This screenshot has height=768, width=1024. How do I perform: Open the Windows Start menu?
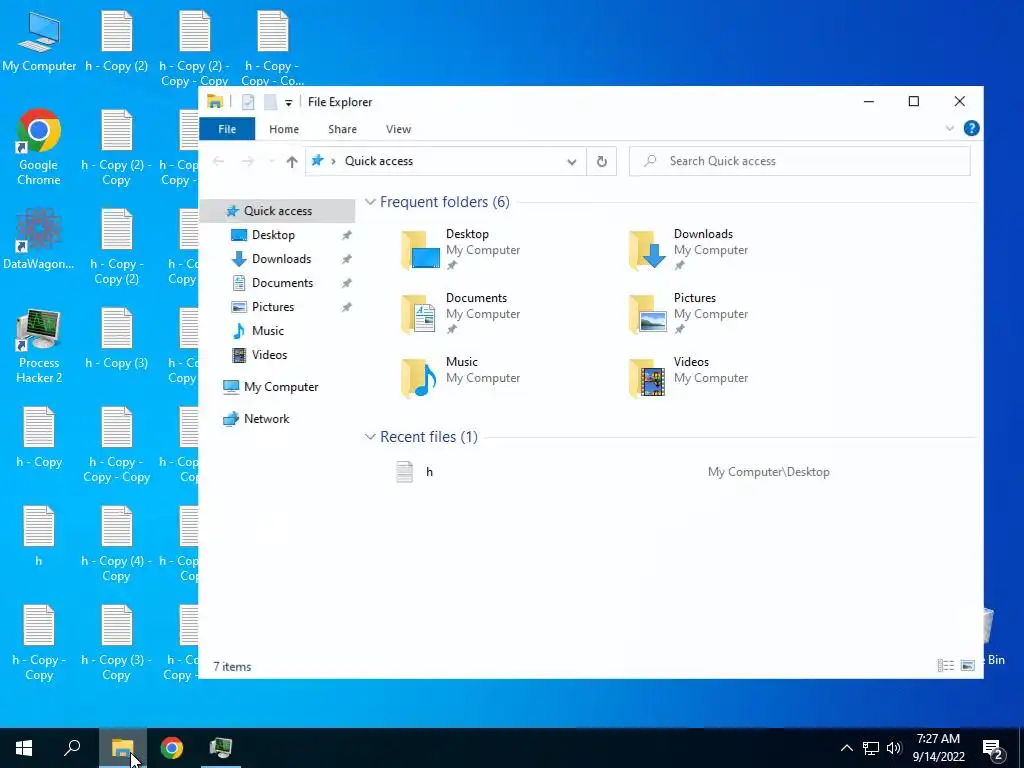tap(24, 748)
